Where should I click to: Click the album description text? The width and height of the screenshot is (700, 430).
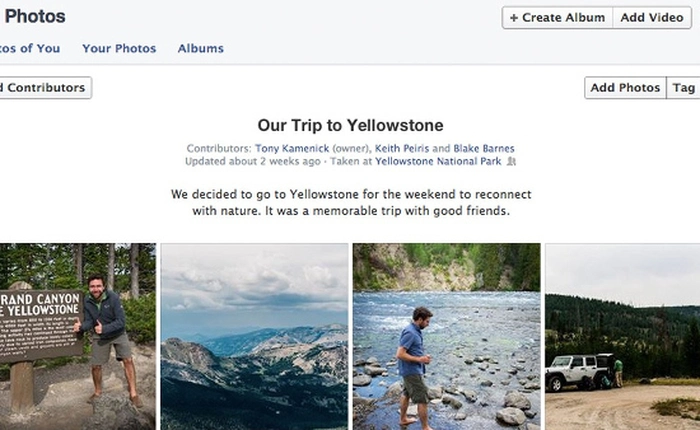(350, 202)
